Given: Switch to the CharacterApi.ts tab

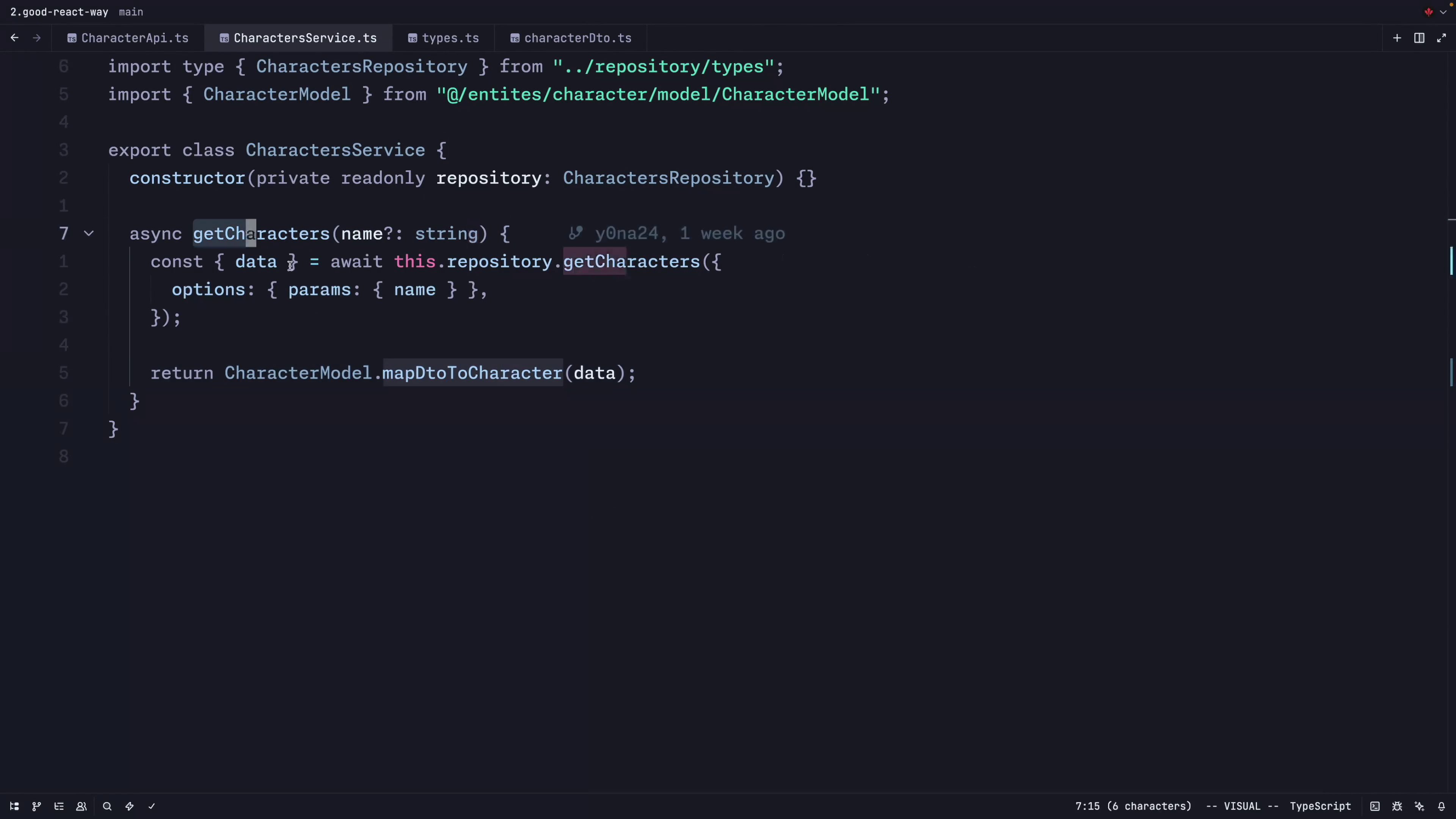Looking at the screenshot, I should tap(128, 38).
